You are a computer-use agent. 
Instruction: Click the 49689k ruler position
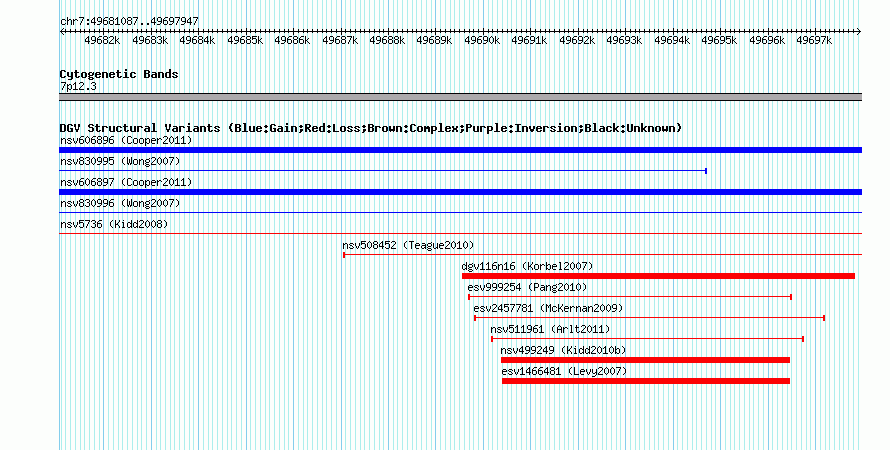tap(434, 40)
